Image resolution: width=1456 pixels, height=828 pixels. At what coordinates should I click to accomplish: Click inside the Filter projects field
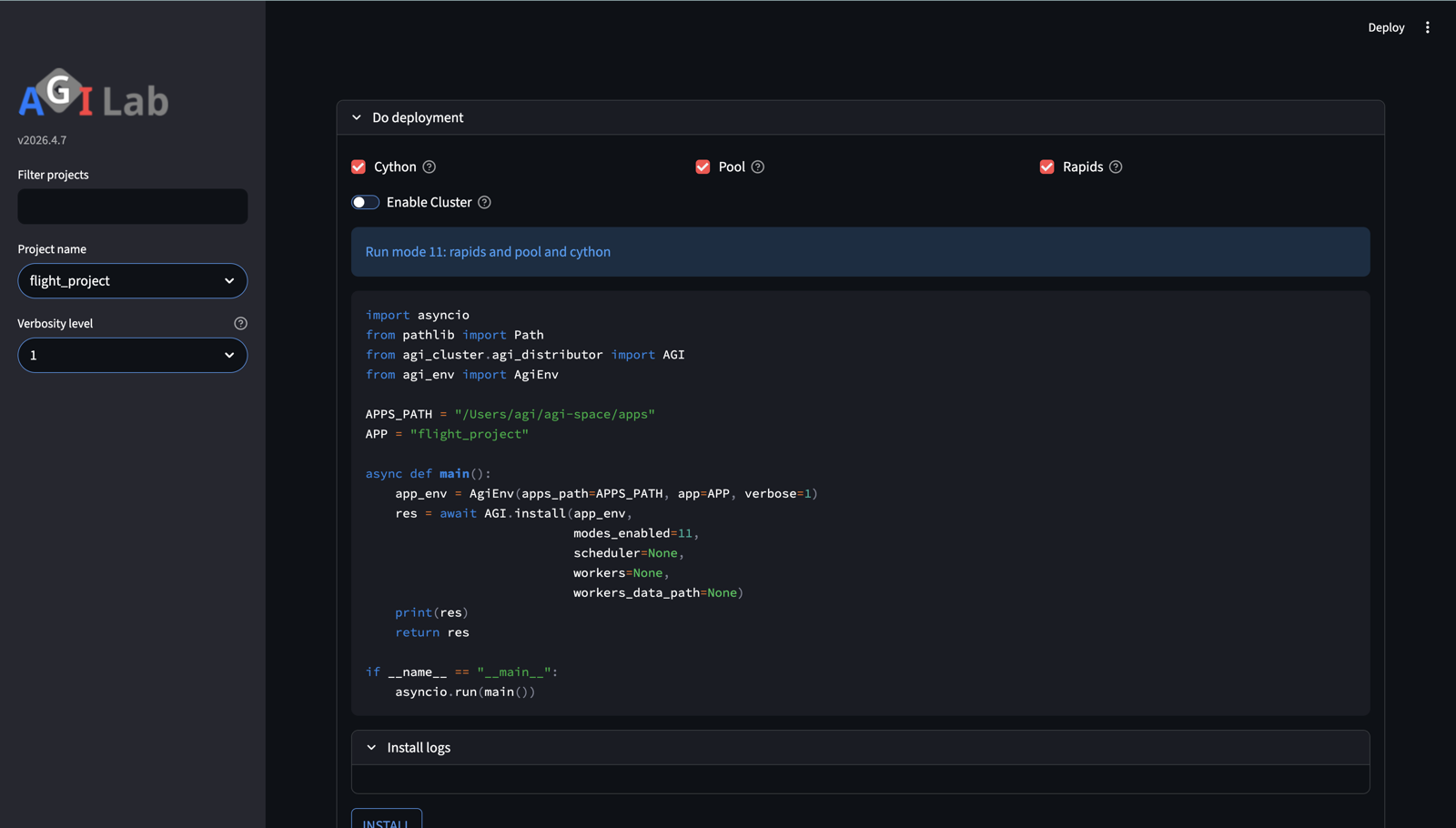[x=132, y=206]
